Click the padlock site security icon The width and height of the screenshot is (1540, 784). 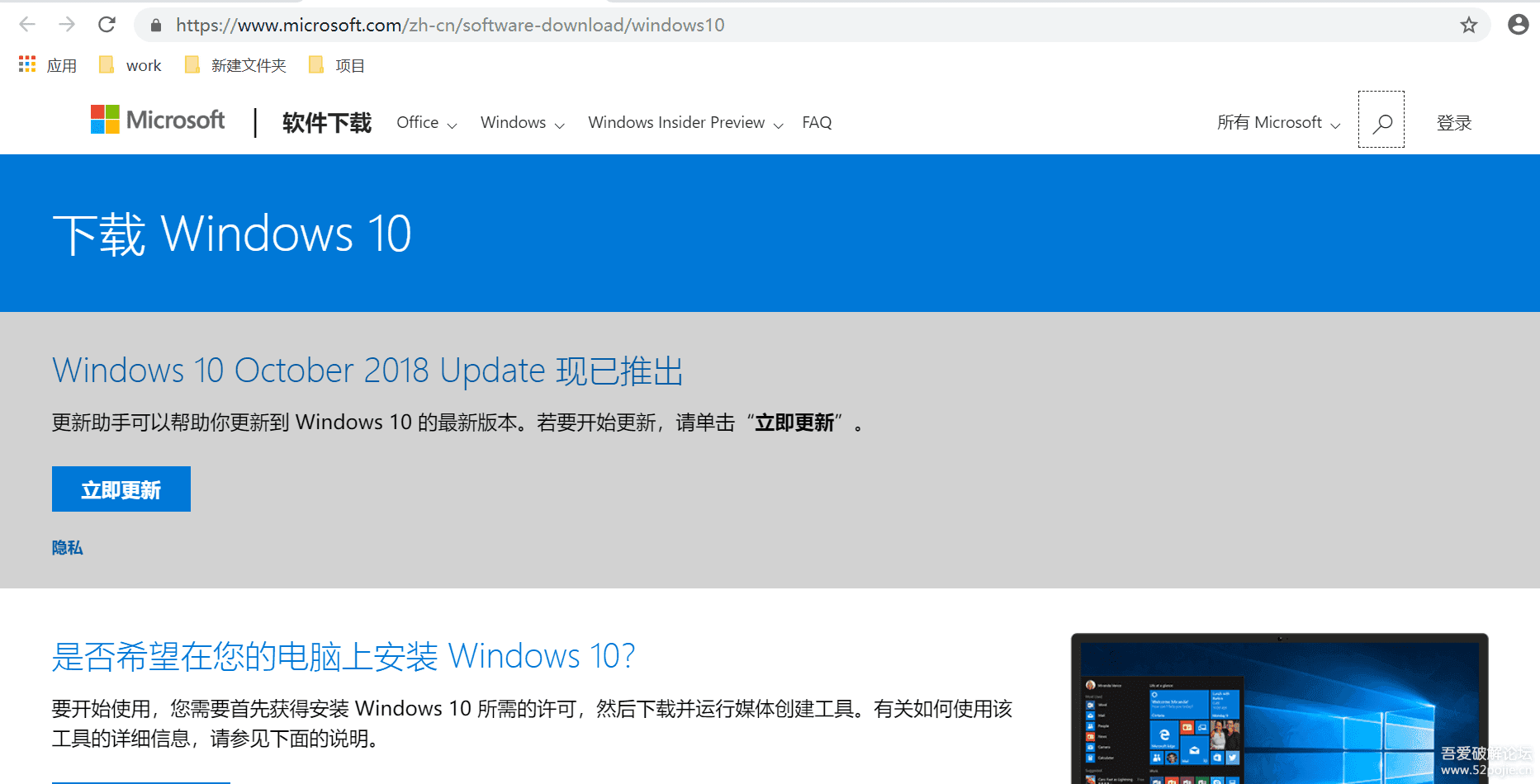[x=156, y=26]
